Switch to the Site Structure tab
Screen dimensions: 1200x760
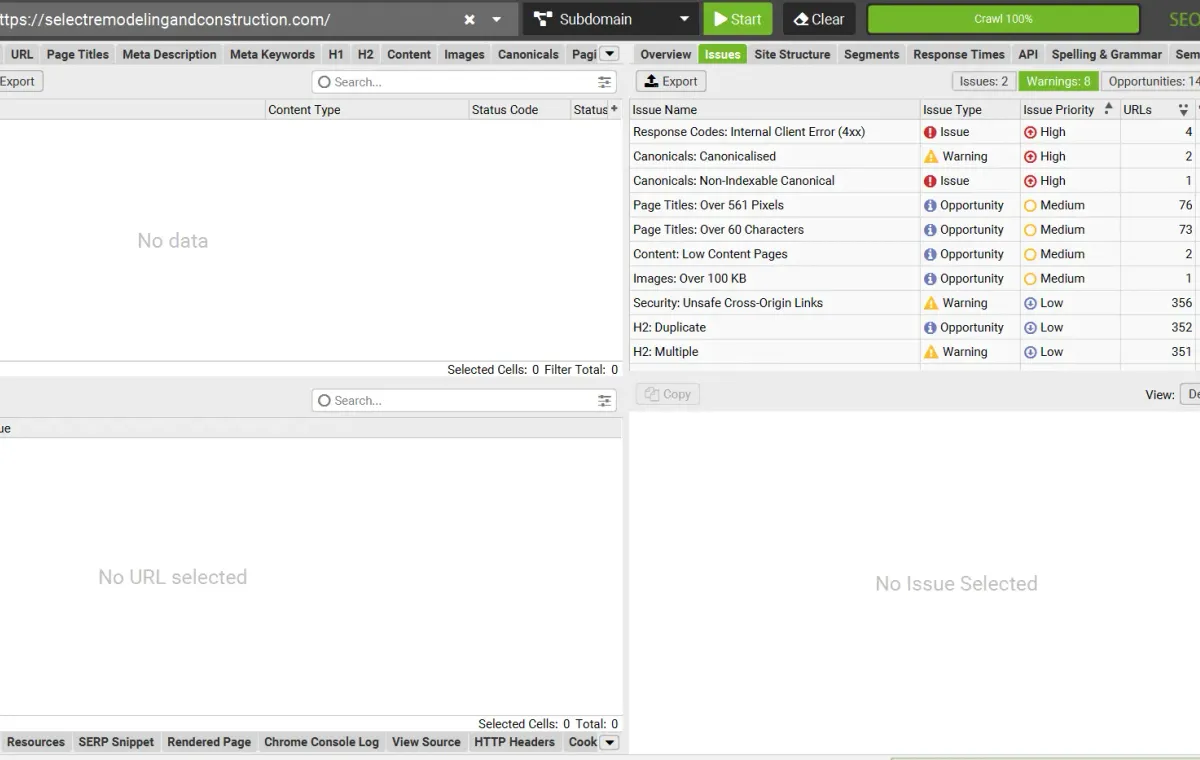(792, 54)
